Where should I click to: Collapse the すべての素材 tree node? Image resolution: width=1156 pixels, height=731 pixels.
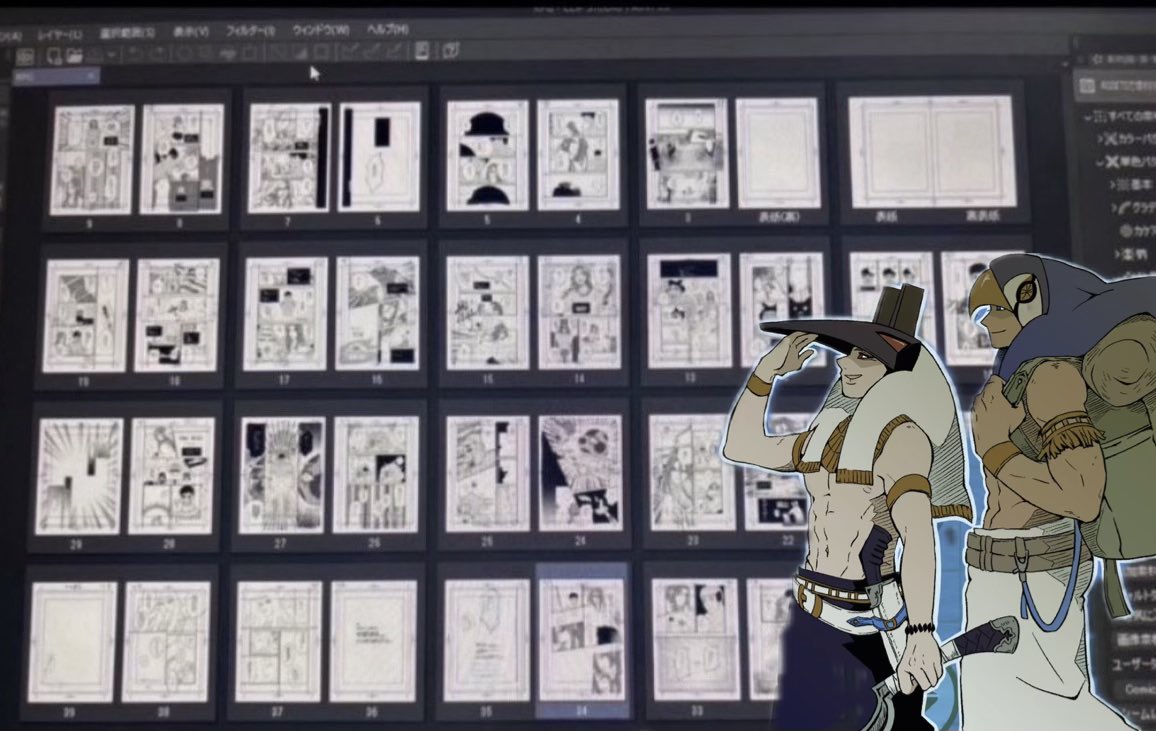pos(1088,116)
